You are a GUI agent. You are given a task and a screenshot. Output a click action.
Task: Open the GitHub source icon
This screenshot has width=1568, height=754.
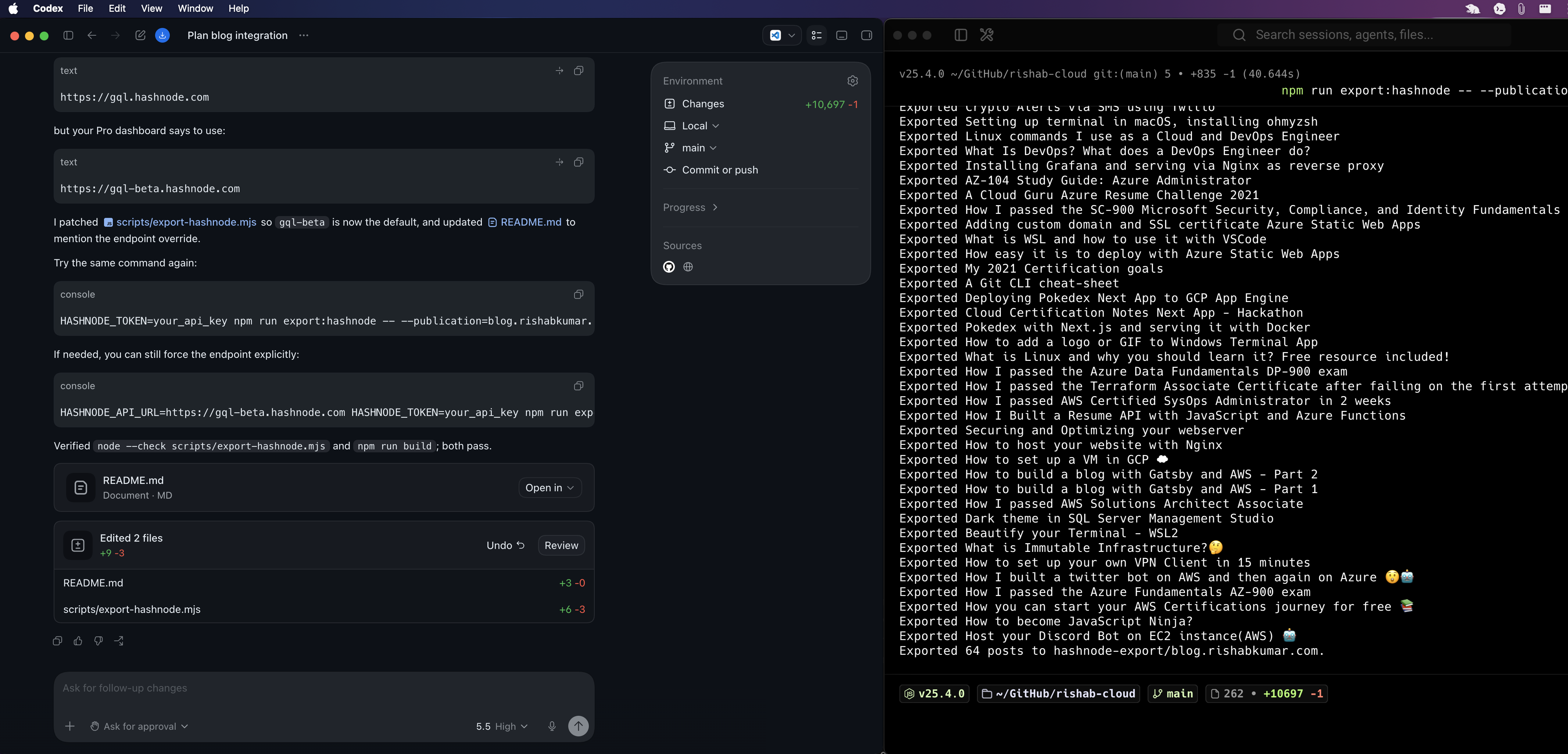click(669, 266)
